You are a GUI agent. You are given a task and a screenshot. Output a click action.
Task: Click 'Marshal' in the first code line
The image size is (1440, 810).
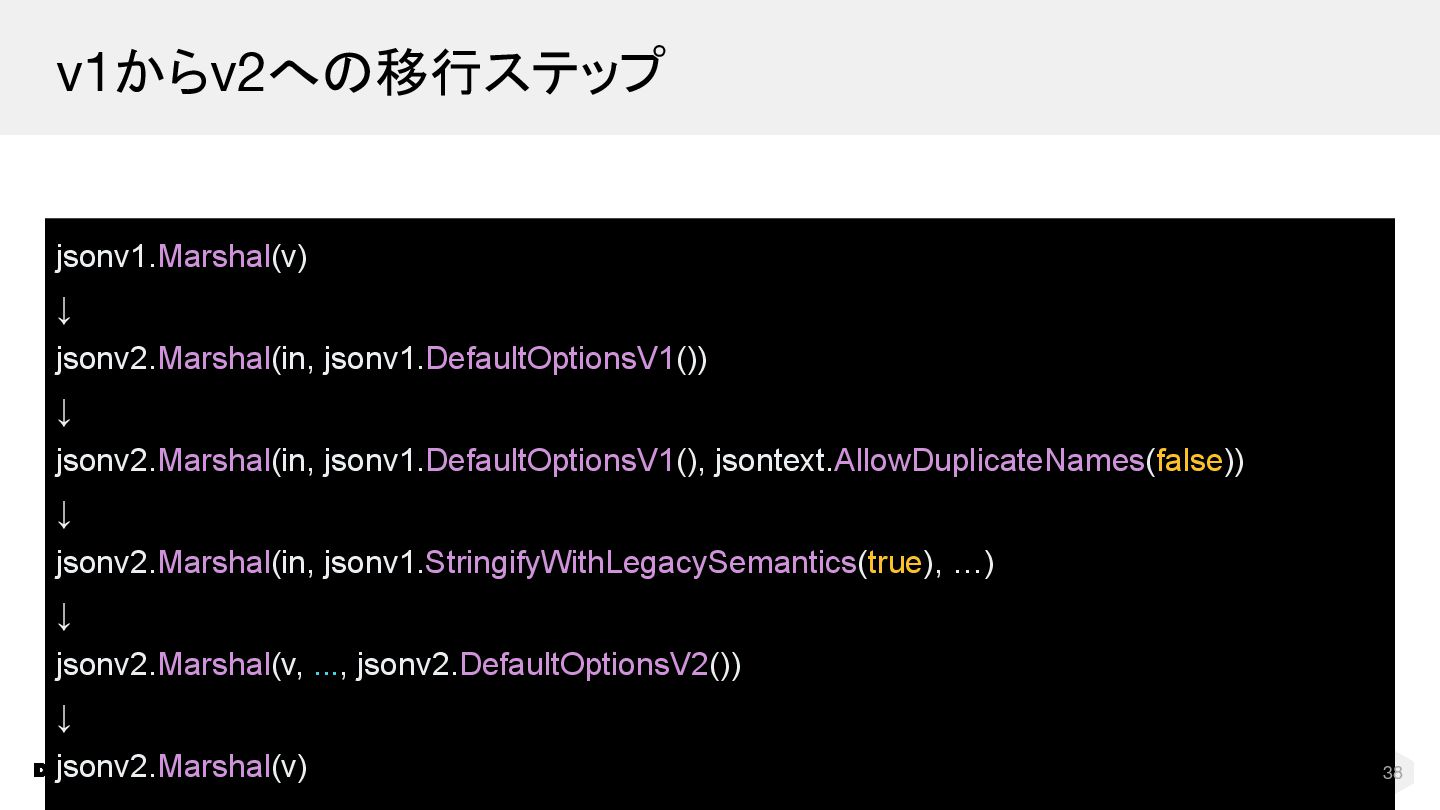tap(213, 256)
